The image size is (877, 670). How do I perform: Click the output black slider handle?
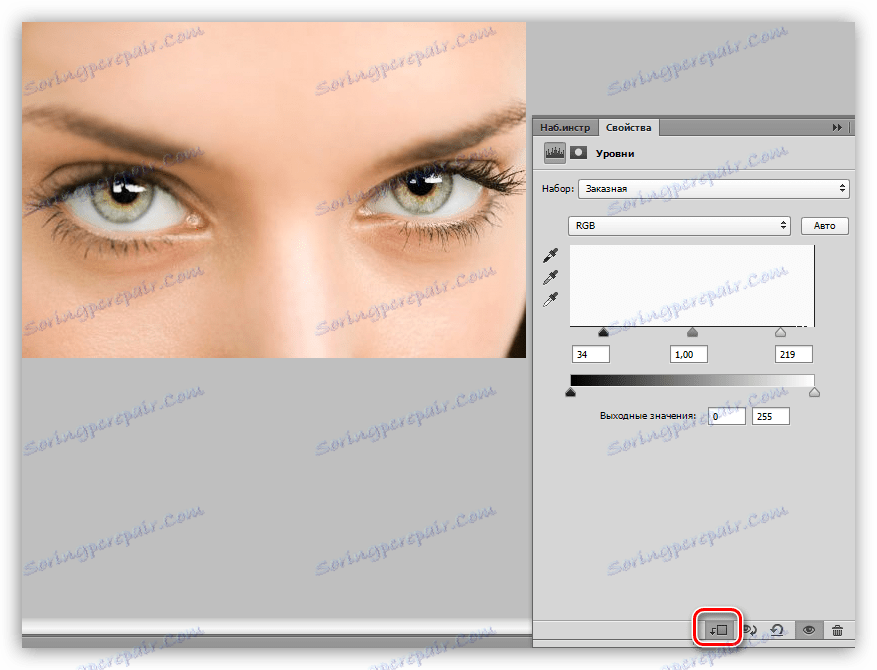coord(570,392)
